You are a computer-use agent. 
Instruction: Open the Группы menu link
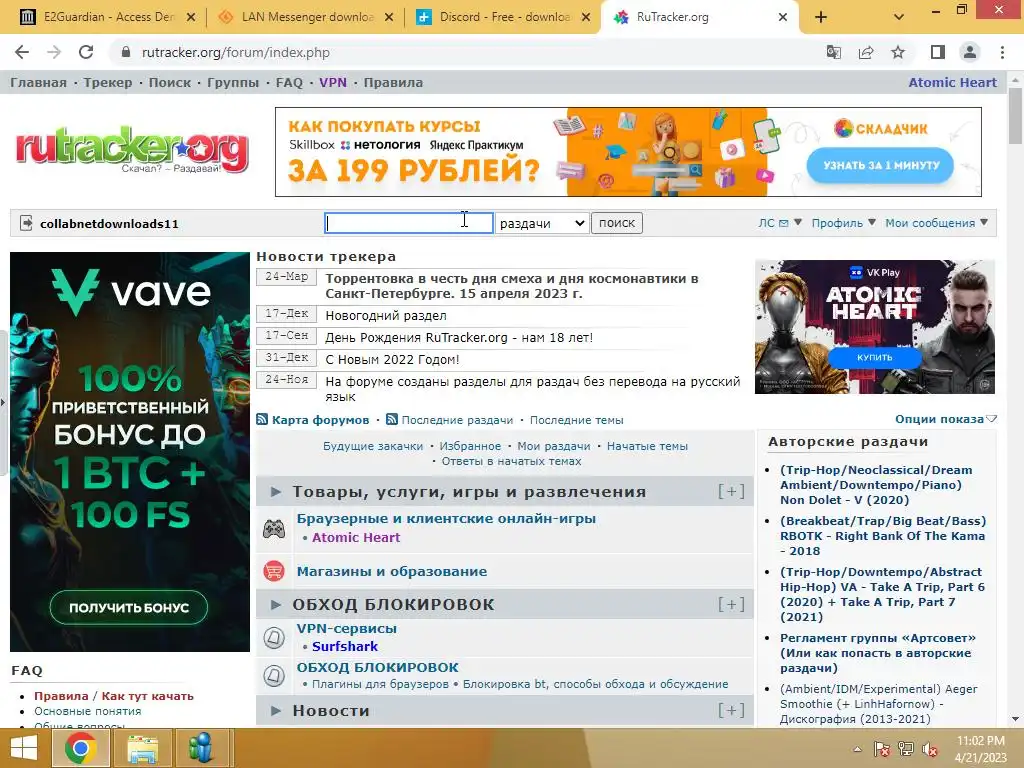(x=233, y=83)
